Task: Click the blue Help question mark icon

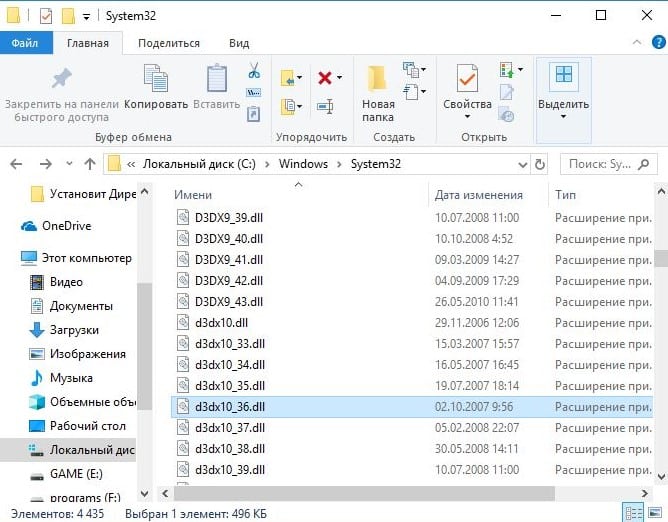Action: point(659,43)
